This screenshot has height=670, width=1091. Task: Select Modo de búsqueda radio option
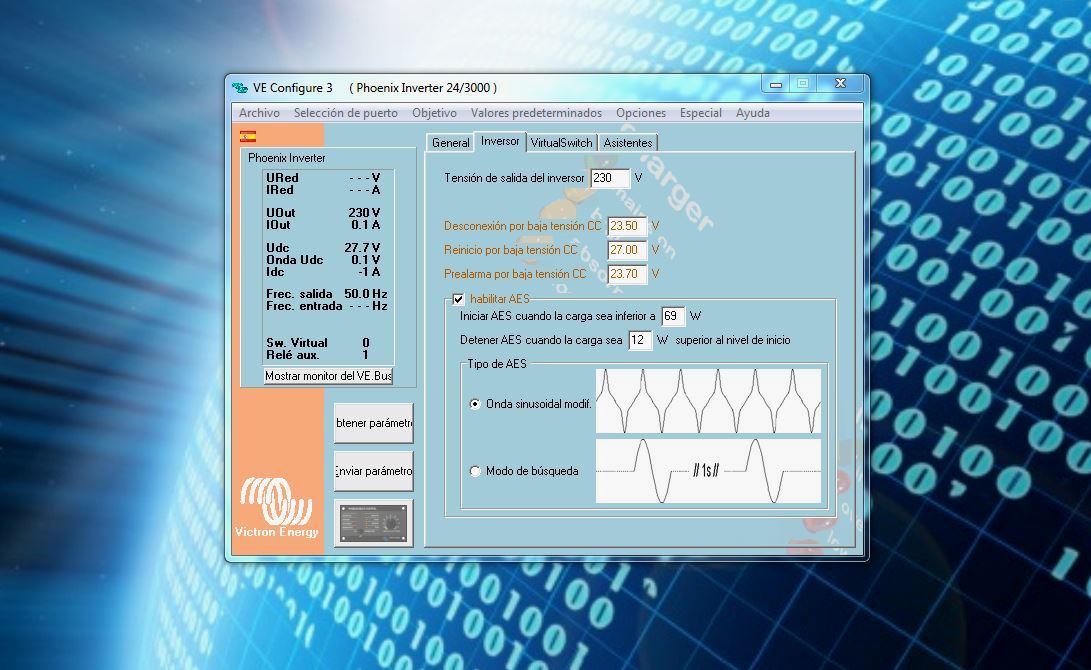475,471
